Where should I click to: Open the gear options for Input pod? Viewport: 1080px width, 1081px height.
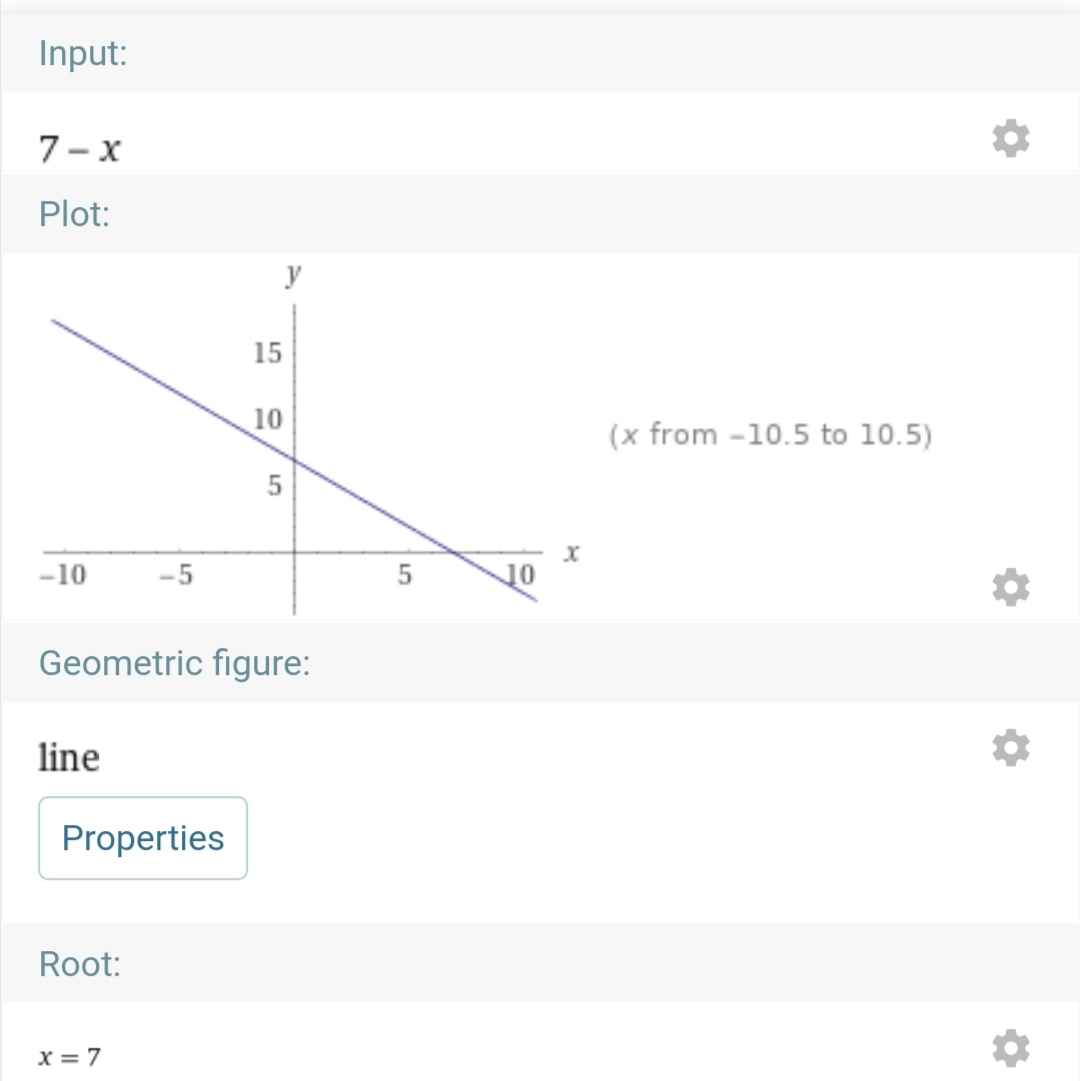point(1010,140)
